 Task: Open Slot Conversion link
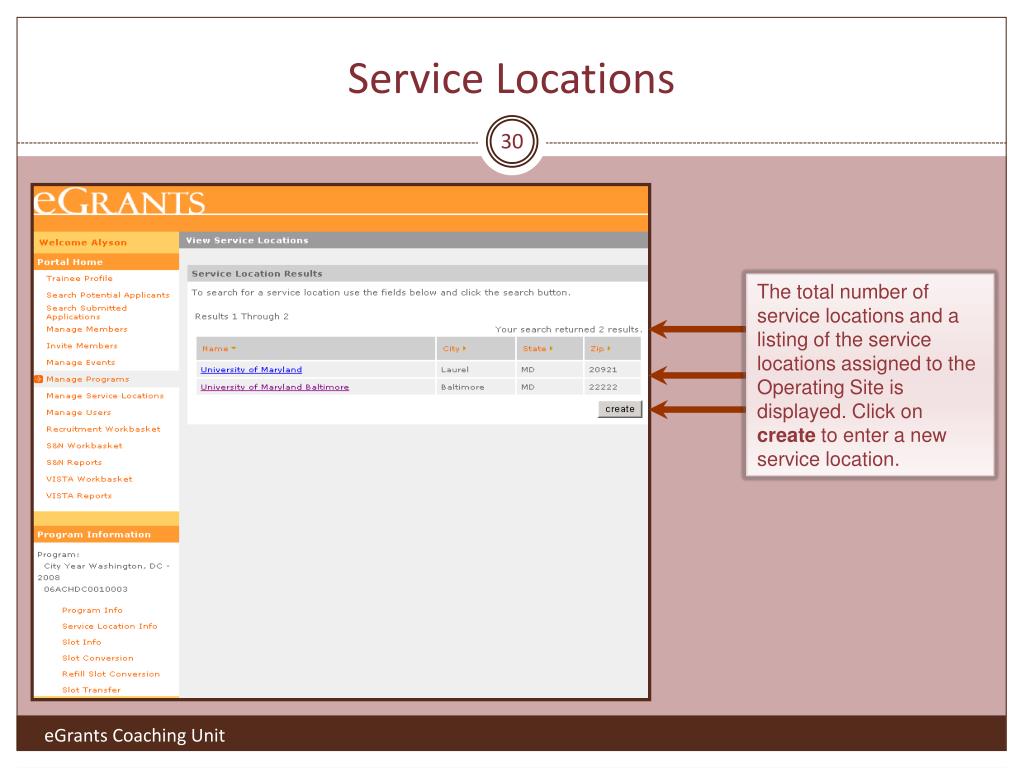click(97, 658)
